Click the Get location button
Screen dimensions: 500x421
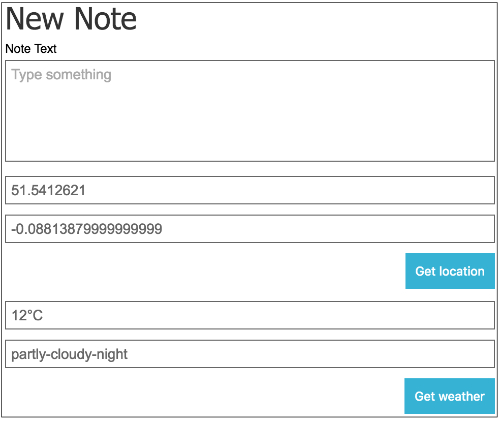pyautogui.click(x=450, y=271)
